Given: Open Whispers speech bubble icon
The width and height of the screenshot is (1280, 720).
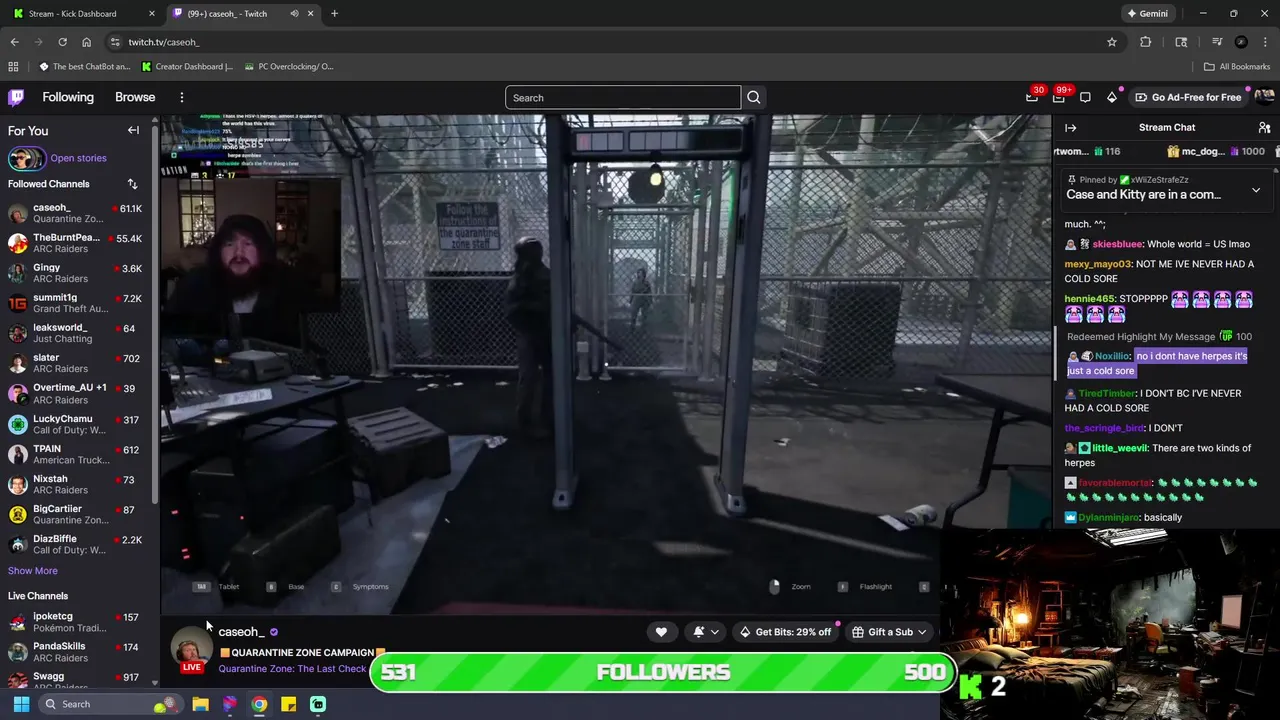Looking at the screenshot, I should coord(1085,97).
